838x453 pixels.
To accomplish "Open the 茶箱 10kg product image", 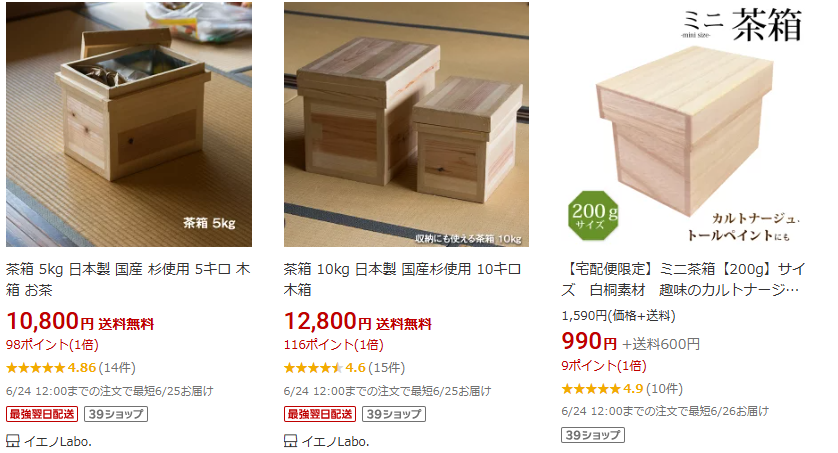I will pos(406,124).
